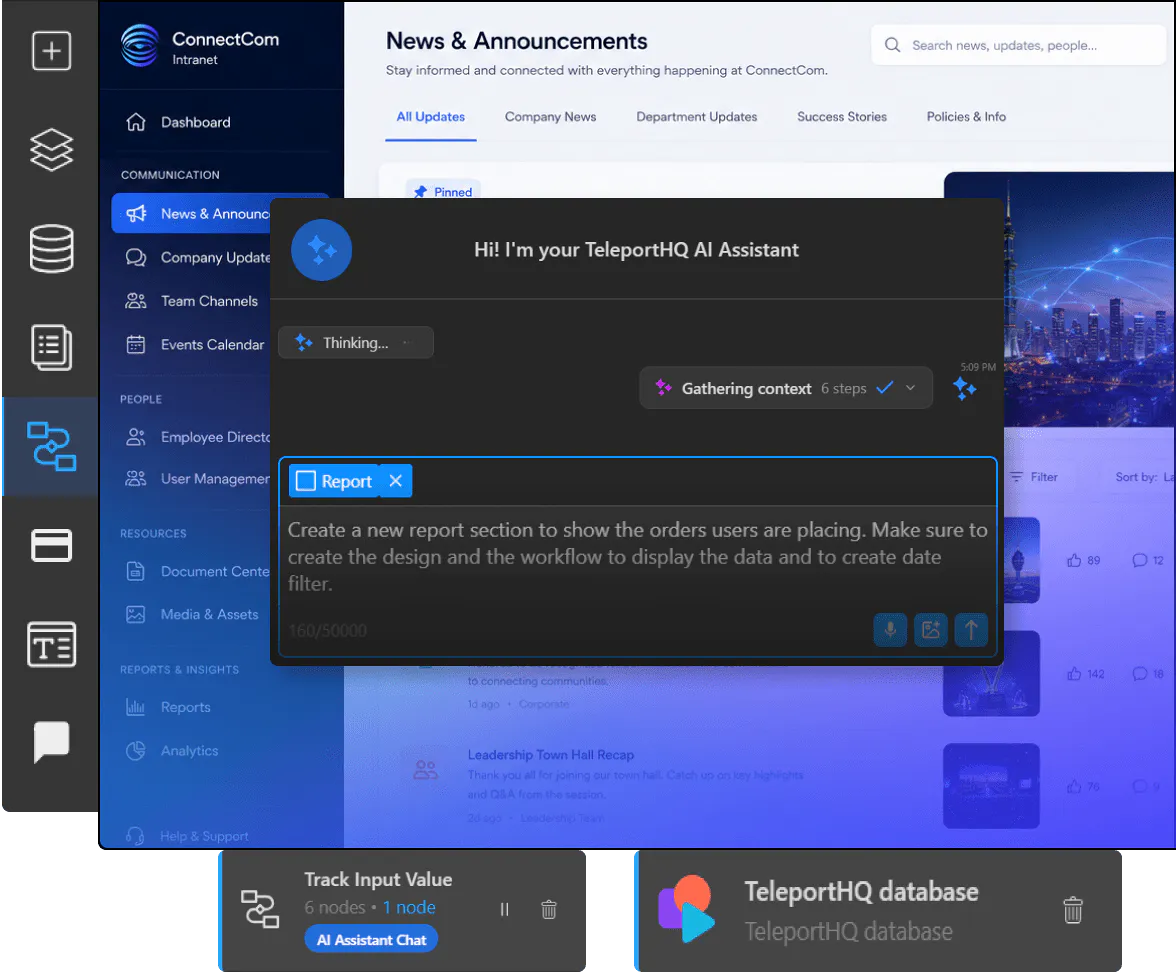Click the Filter button
The image size is (1176, 972).
1034,477
